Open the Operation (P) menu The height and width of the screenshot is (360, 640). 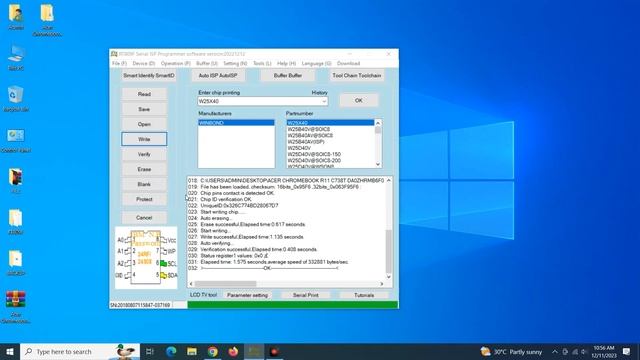coord(176,64)
